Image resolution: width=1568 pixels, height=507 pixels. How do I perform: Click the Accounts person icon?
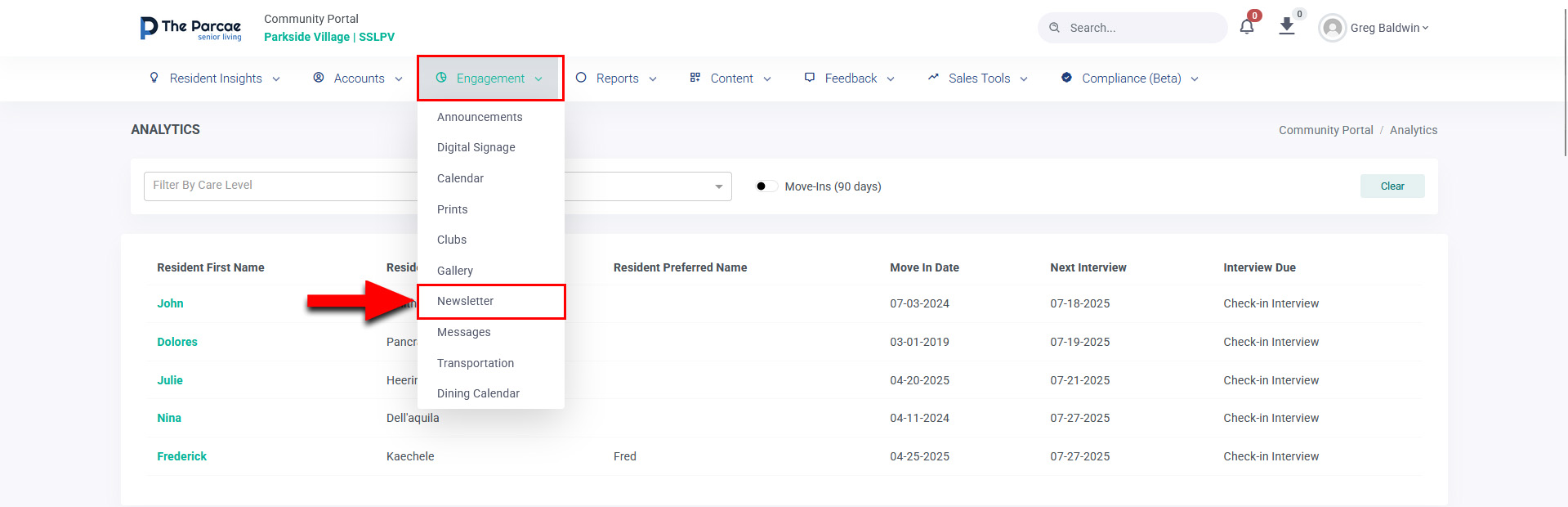pyautogui.click(x=319, y=78)
